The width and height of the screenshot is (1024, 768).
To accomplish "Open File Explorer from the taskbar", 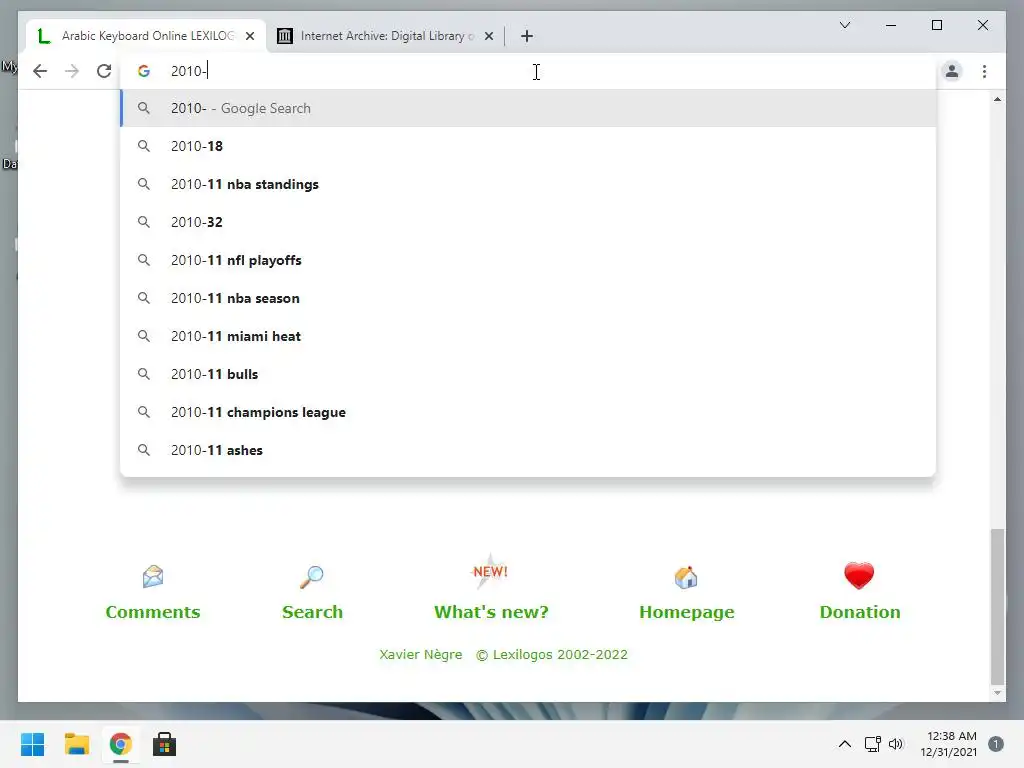I will point(76,744).
